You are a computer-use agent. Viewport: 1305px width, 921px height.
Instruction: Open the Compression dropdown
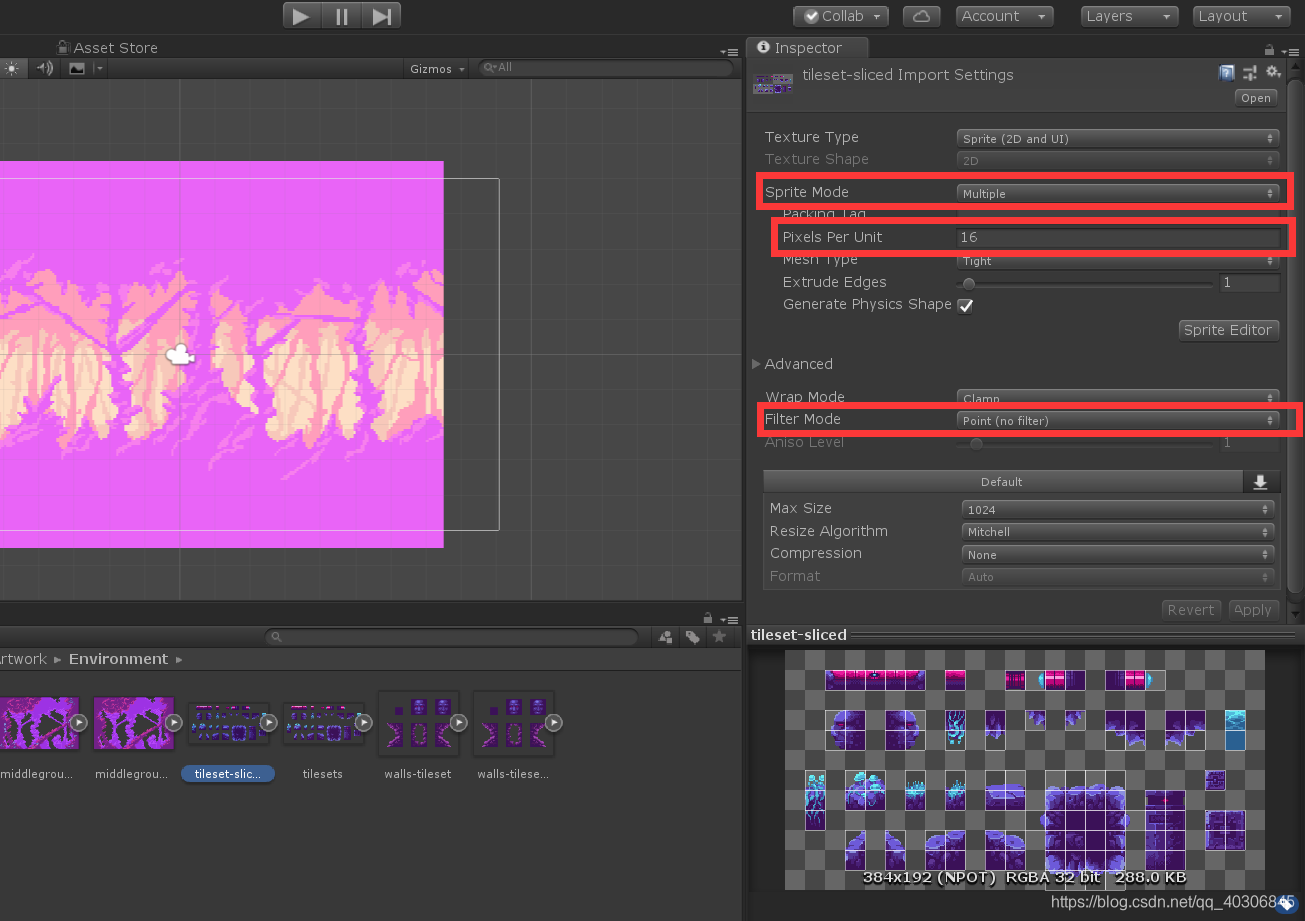[1120, 554]
